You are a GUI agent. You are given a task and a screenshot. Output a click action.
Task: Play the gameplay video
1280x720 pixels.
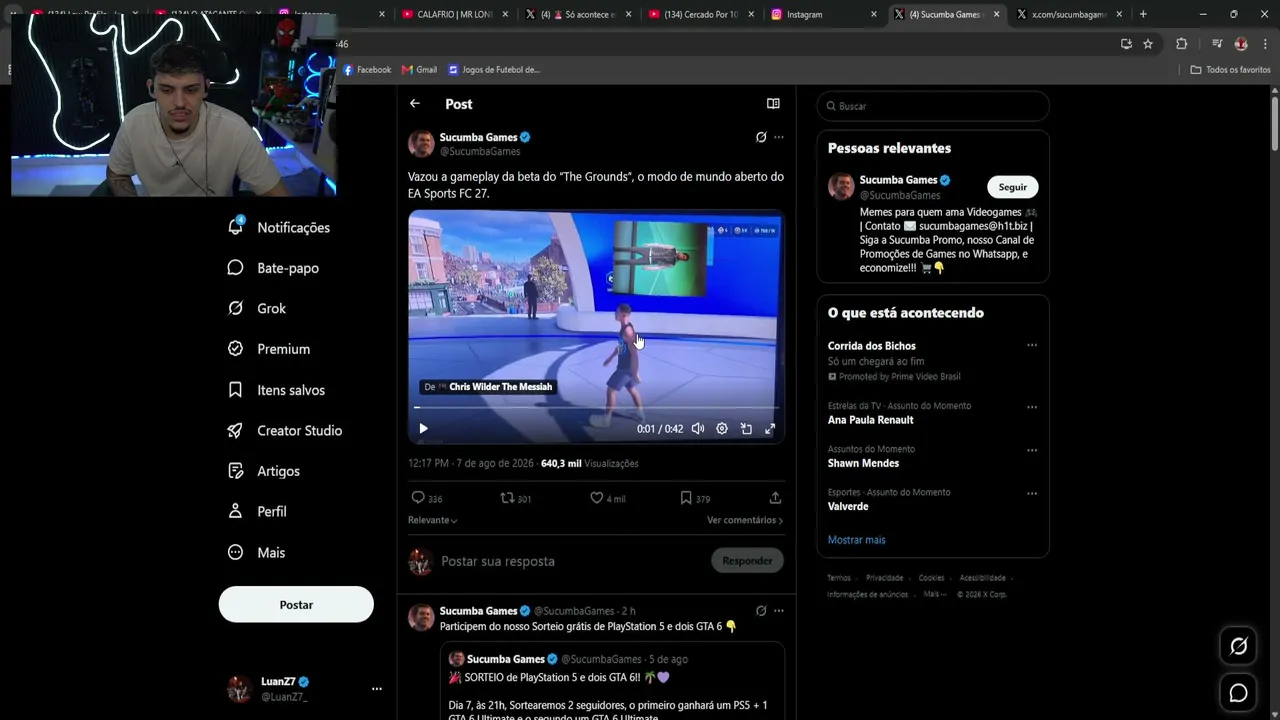tap(423, 429)
